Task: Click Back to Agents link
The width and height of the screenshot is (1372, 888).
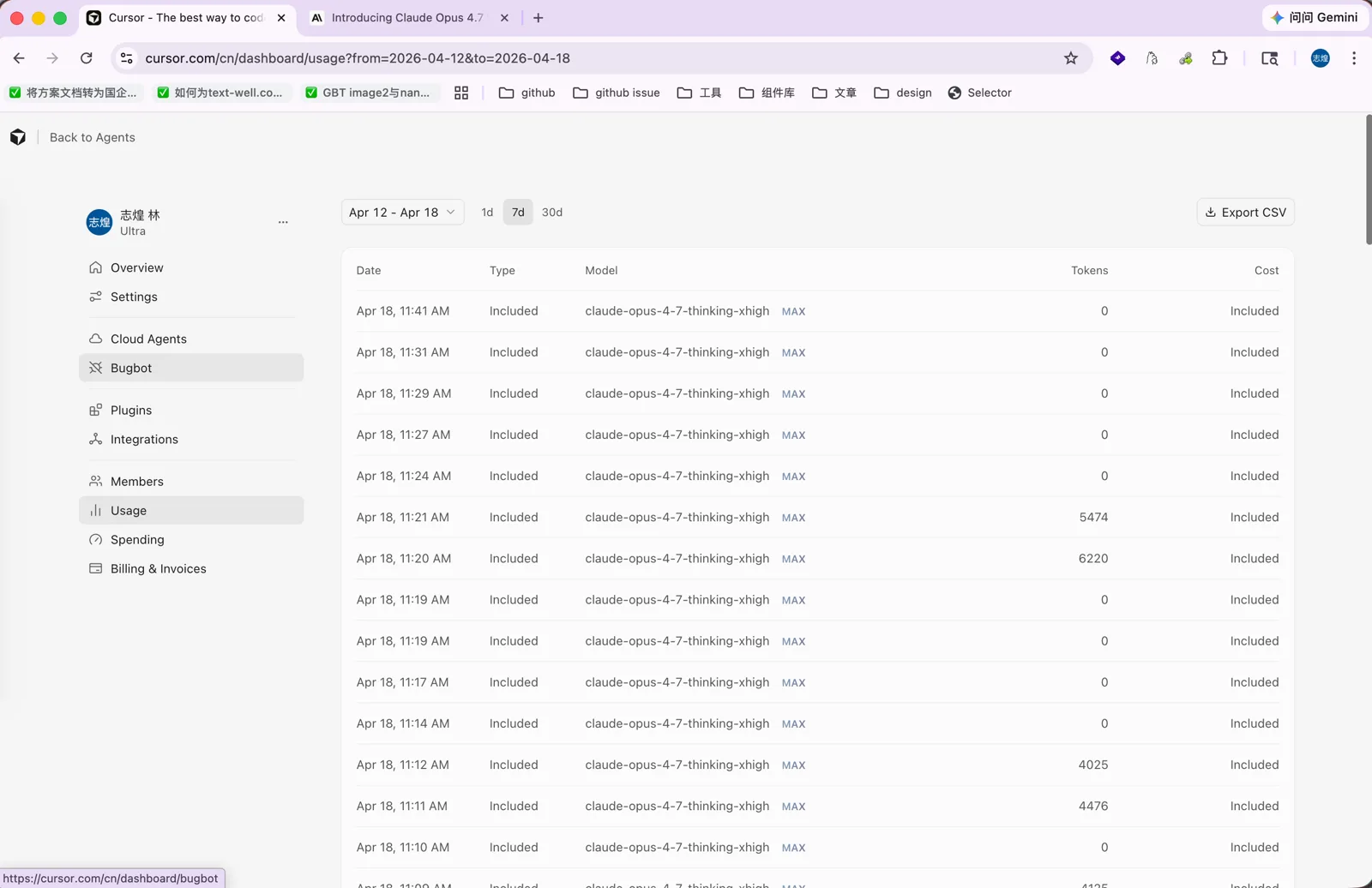Action: (93, 137)
